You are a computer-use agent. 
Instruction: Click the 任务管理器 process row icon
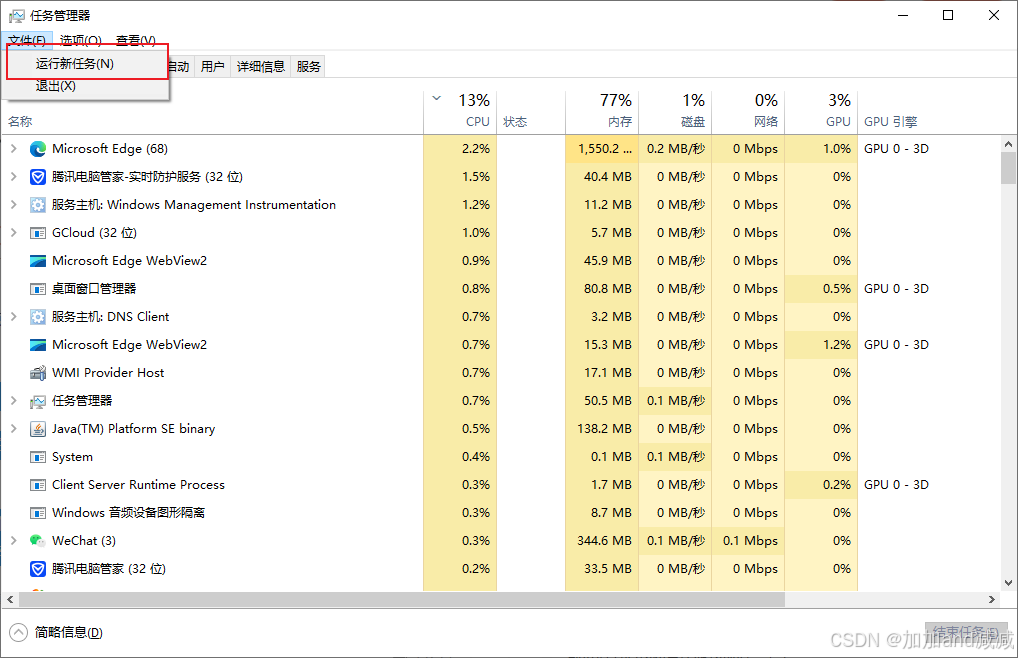point(38,401)
